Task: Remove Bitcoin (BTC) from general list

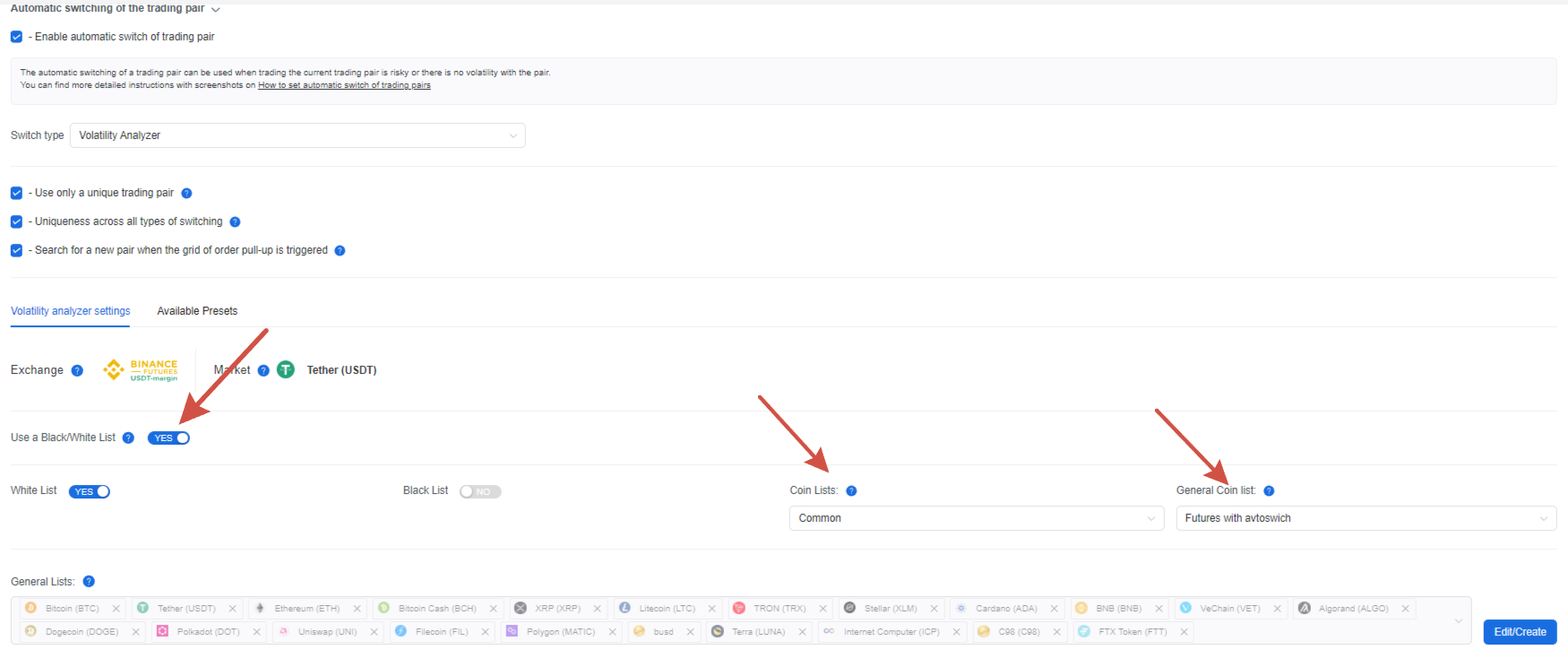Action: click(116, 609)
